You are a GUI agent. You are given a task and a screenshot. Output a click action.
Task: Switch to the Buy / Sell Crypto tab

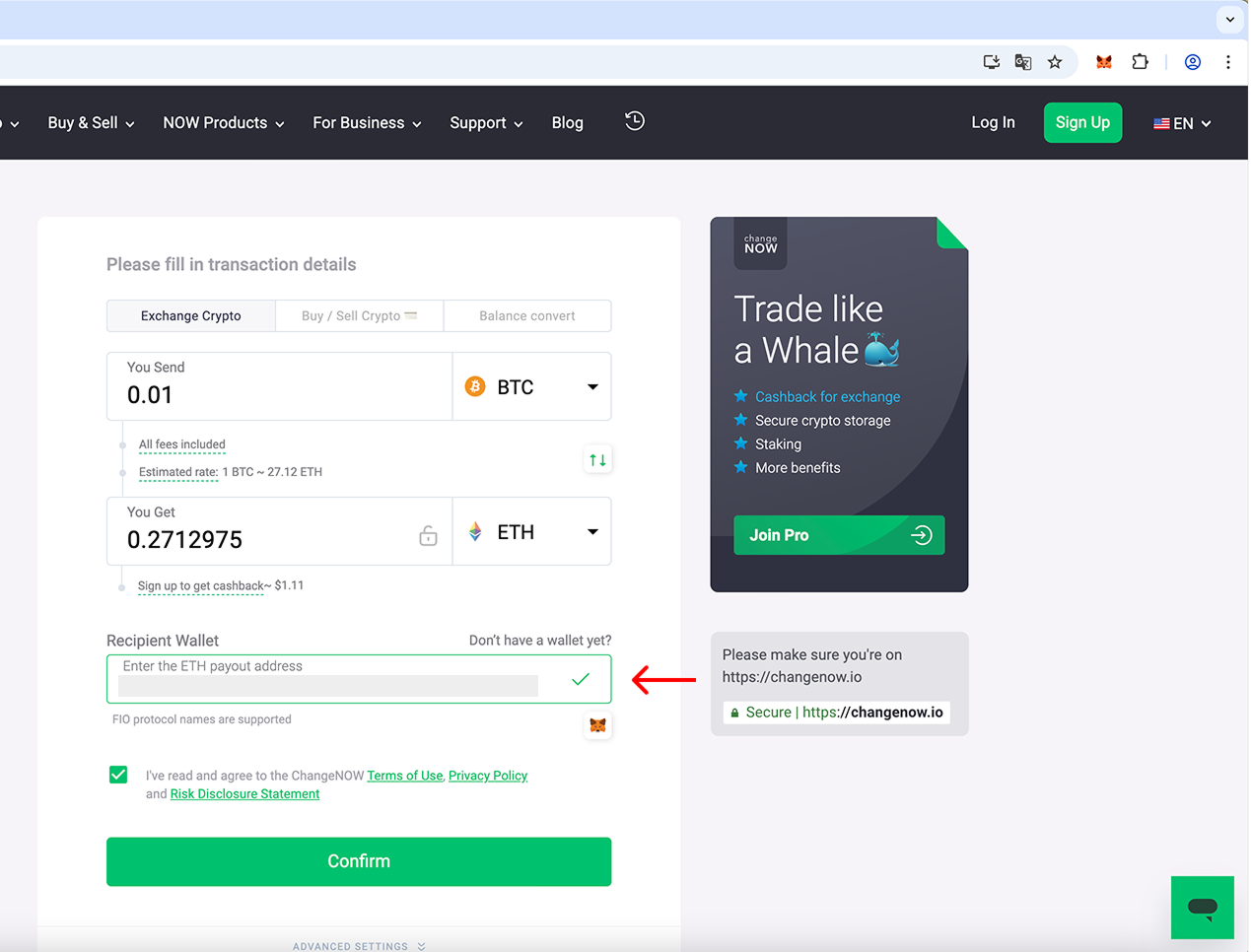point(359,316)
